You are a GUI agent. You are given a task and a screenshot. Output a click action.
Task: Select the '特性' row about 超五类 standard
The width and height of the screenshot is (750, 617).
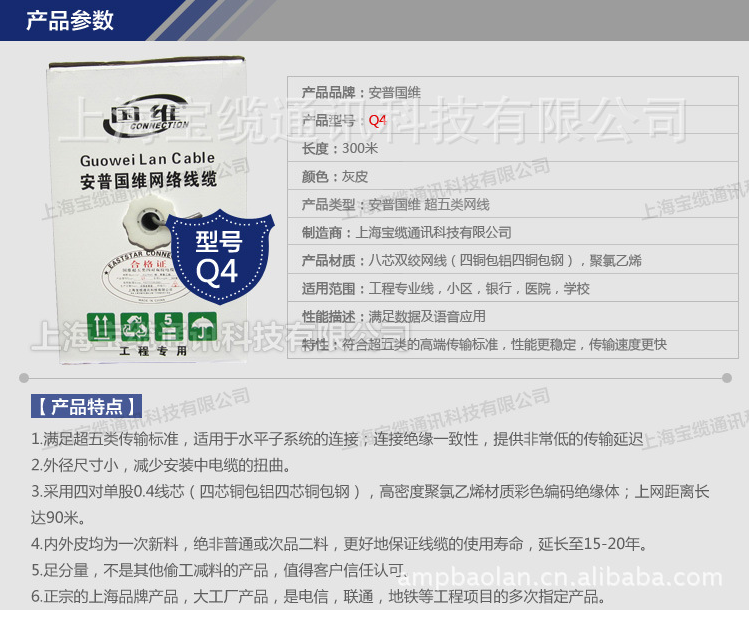click(x=513, y=344)
